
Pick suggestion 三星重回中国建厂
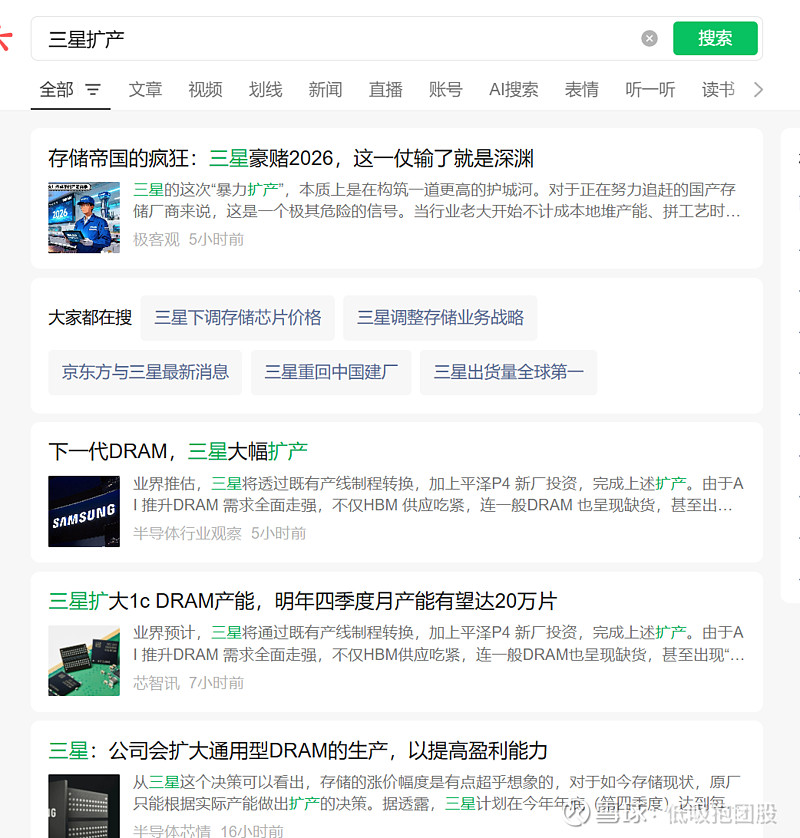point(331,372)
